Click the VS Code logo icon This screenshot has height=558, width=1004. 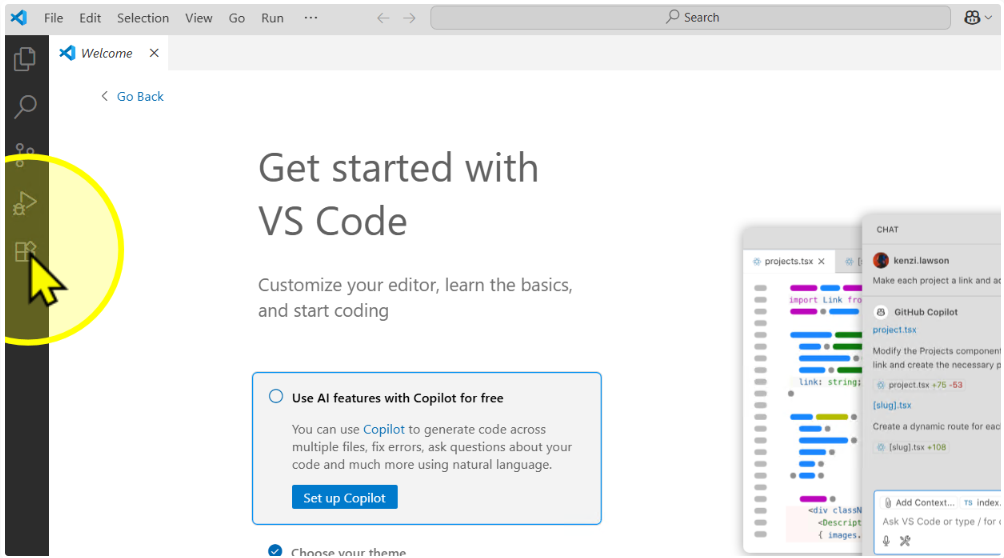click(18, 18)
